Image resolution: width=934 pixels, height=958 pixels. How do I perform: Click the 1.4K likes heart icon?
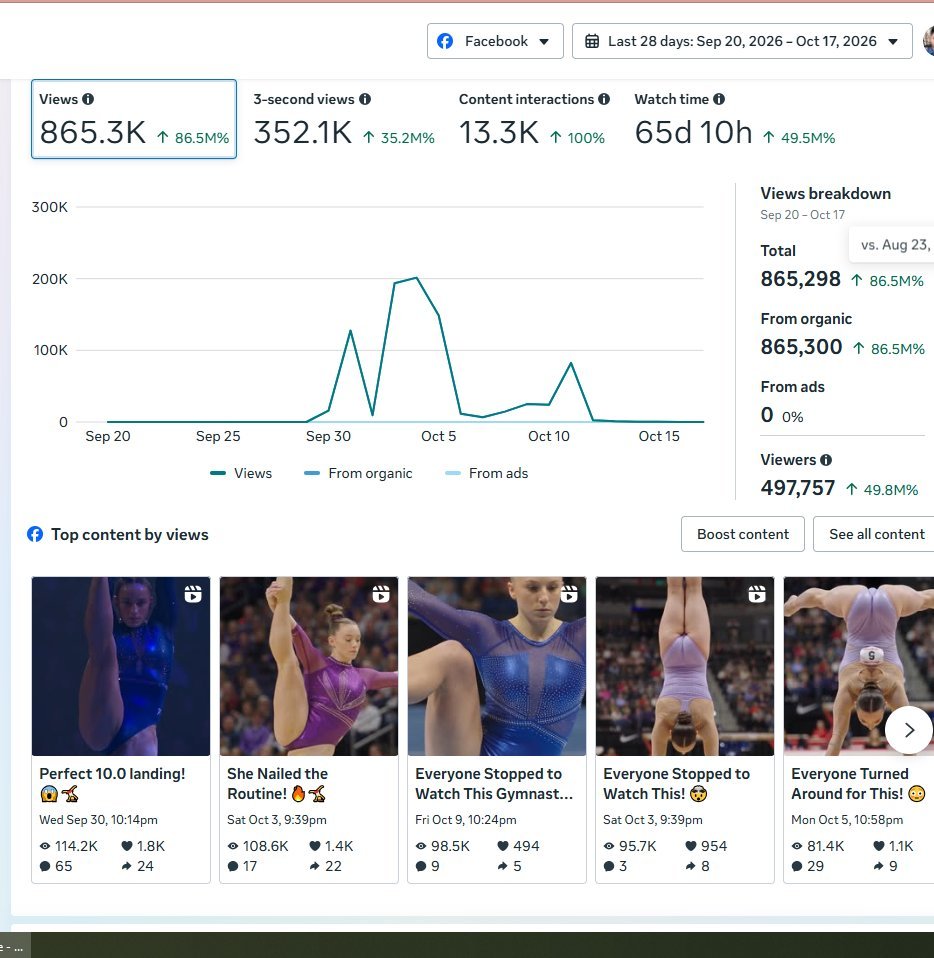point(315,846)
